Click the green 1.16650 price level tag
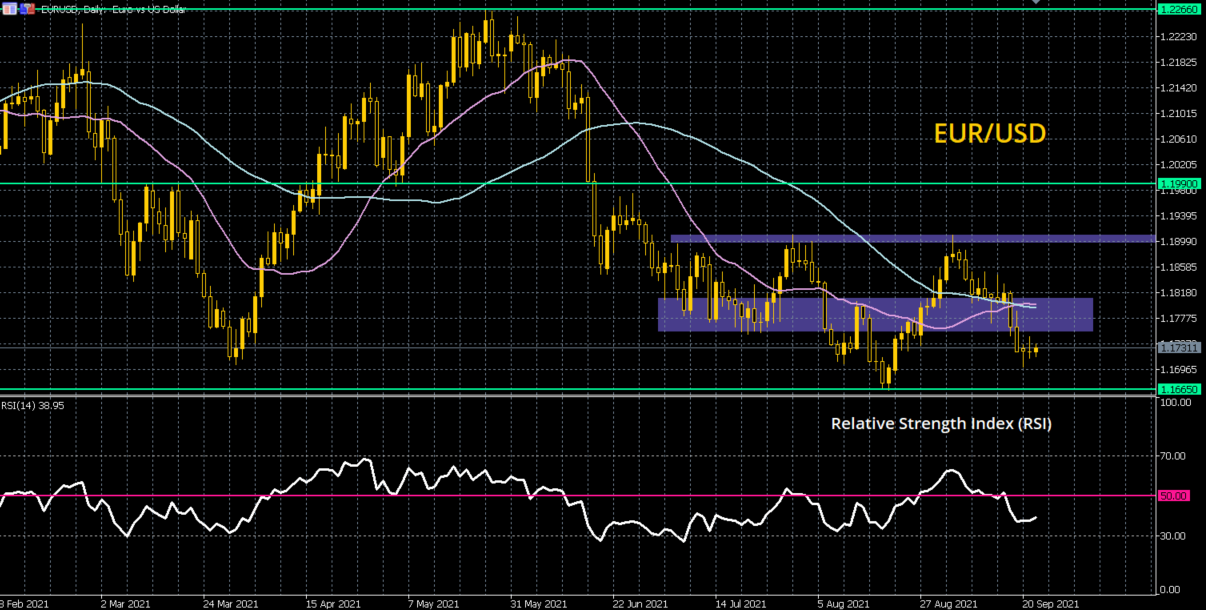Viewport: 1206px width, 610px height. [x=1179, y=388]
